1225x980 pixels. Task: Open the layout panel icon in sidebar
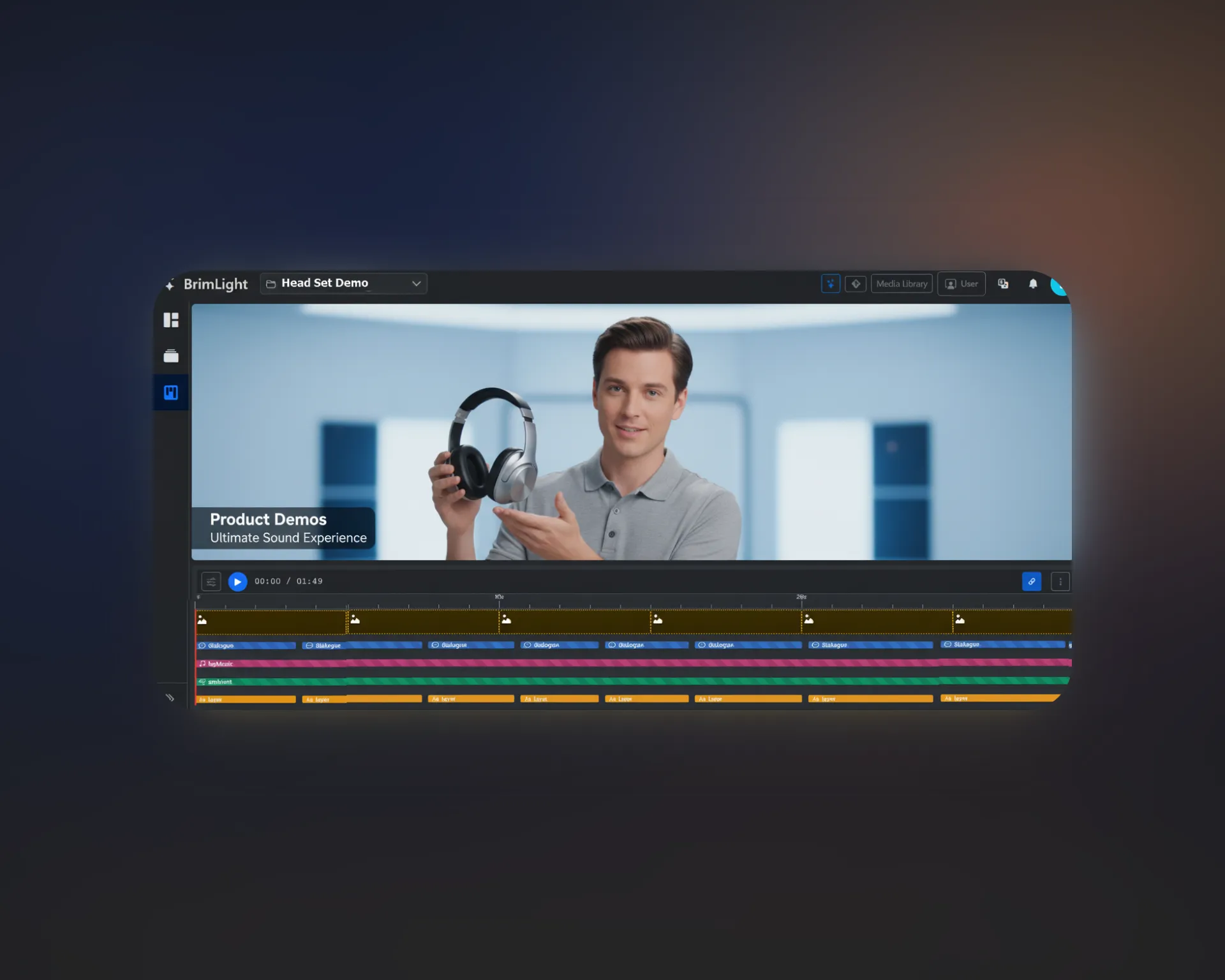171,320
